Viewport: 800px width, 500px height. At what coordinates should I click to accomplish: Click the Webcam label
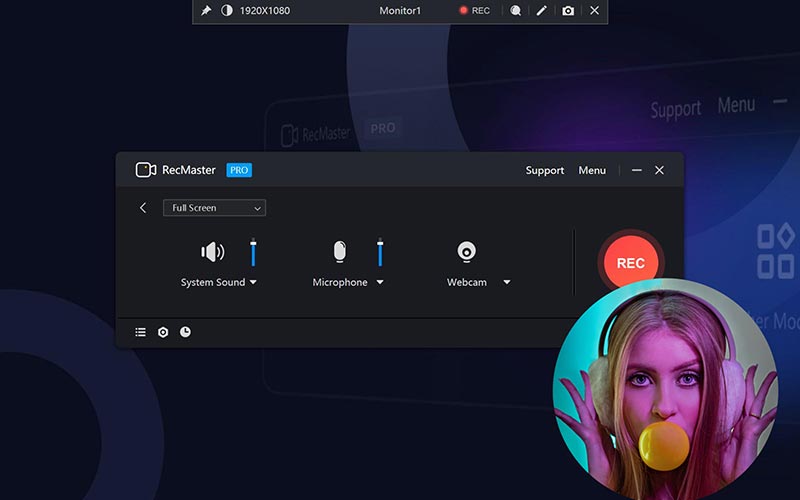(x=467, y=282)
